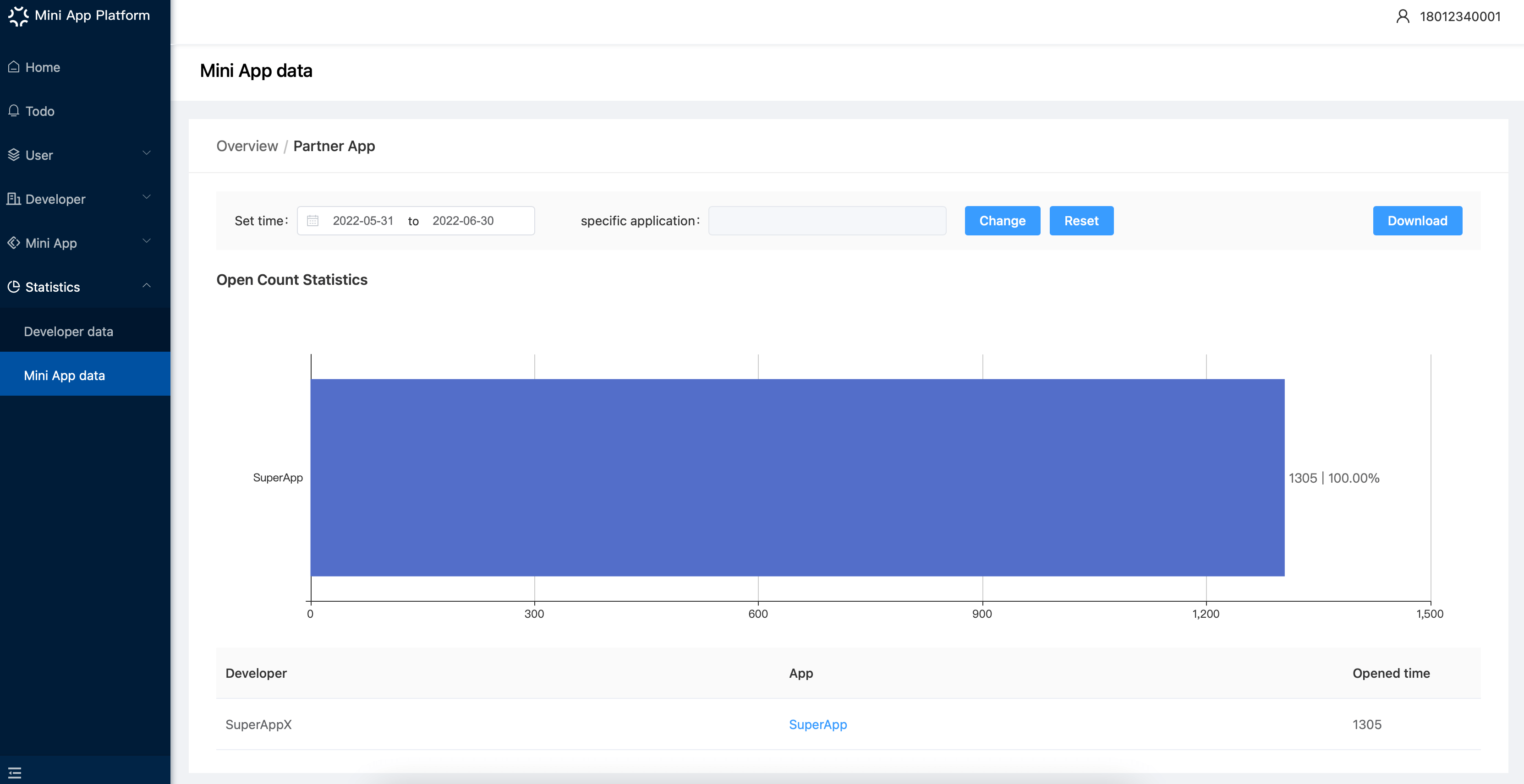Click the Change button
The height and width of the screenshot is (784, 1524).
click(x=1002, y=221)
